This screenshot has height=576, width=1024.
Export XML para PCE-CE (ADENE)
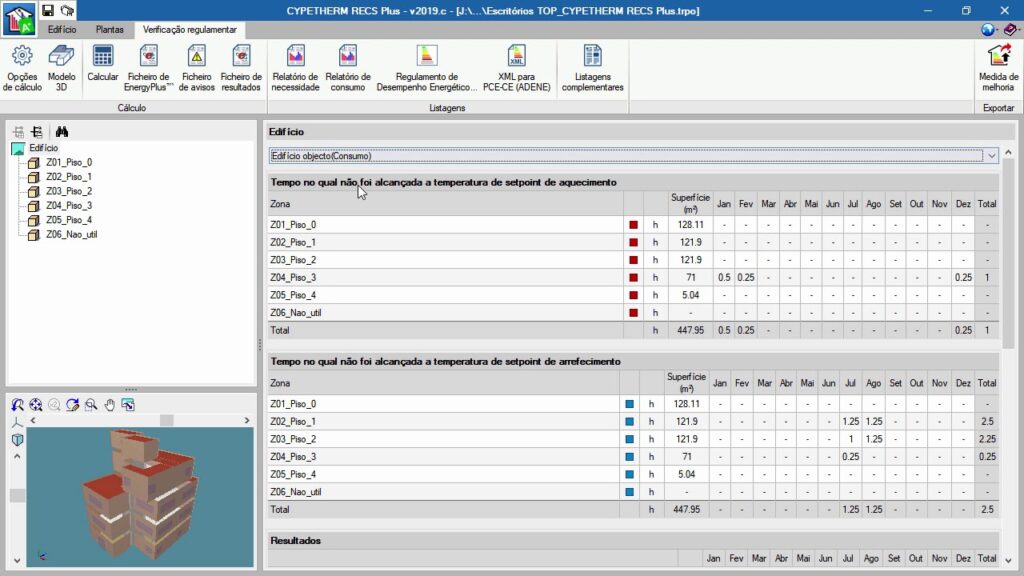(516, 66)
